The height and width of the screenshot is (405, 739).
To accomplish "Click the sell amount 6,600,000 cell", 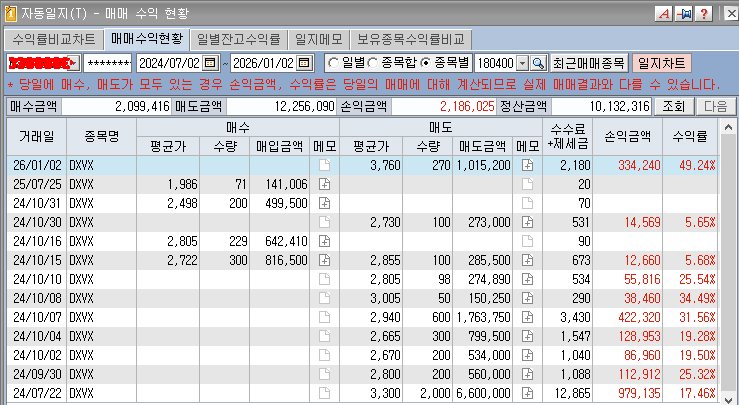I will coord(483,393).
